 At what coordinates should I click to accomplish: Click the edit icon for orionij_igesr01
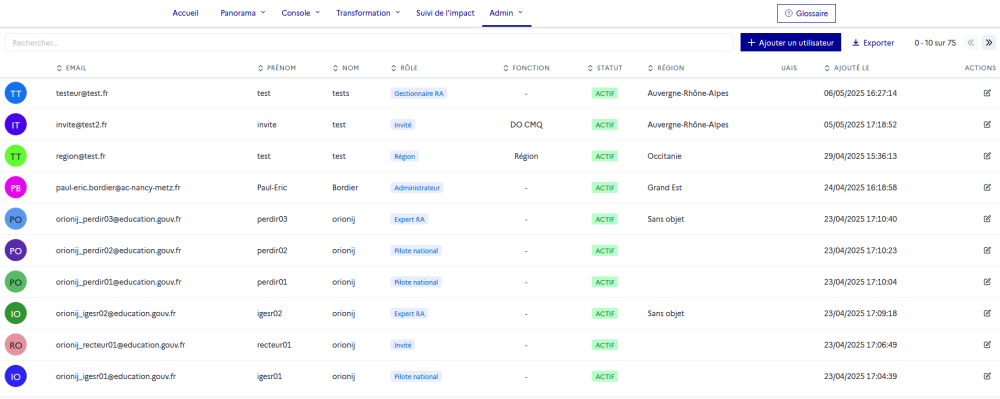987,376
